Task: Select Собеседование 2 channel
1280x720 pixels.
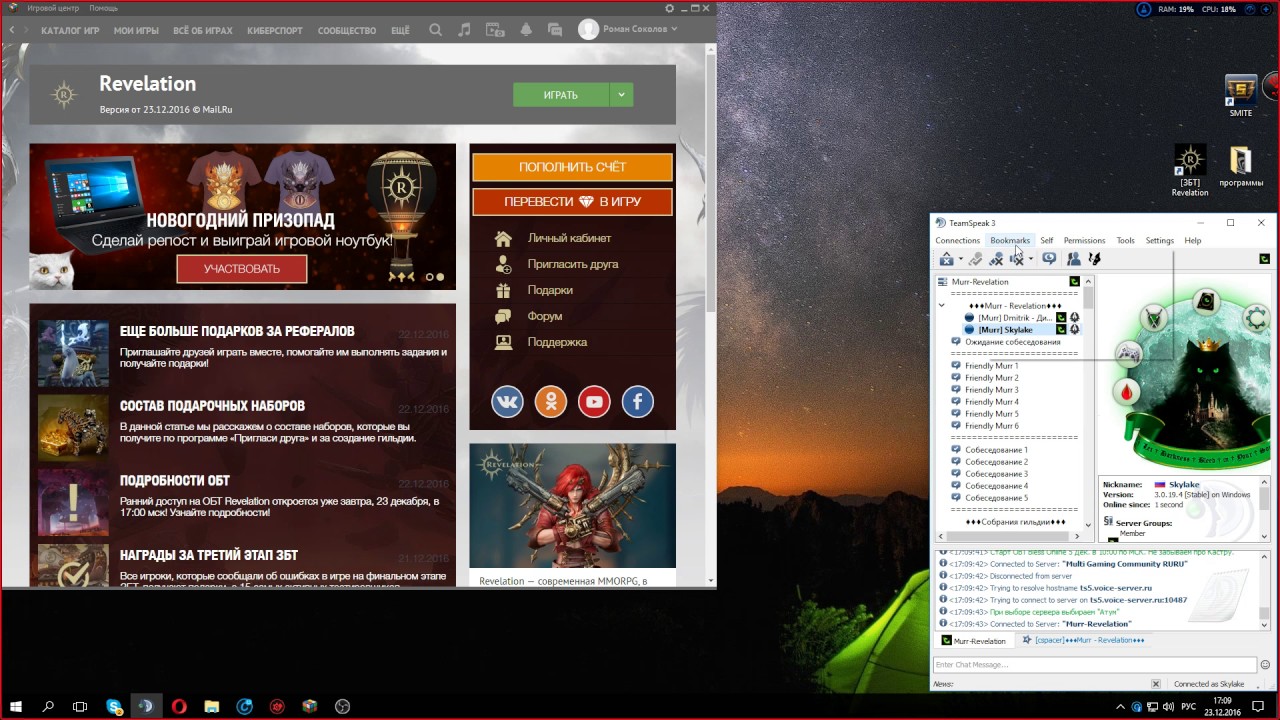Action: tap(996, 462)
